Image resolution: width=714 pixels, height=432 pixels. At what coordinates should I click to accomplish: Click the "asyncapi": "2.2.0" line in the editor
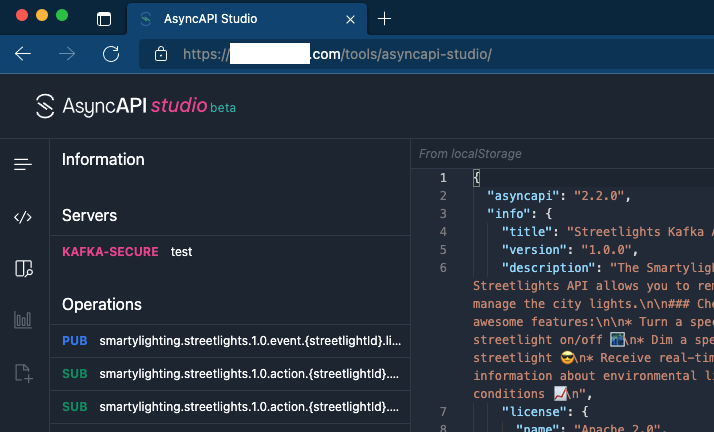point(559,196)
